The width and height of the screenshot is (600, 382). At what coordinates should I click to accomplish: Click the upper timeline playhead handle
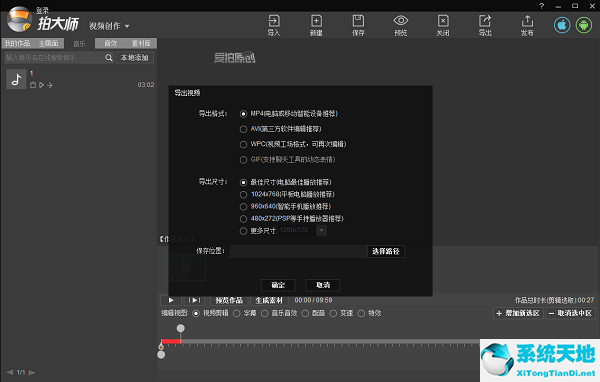click(x=181, y=328)
